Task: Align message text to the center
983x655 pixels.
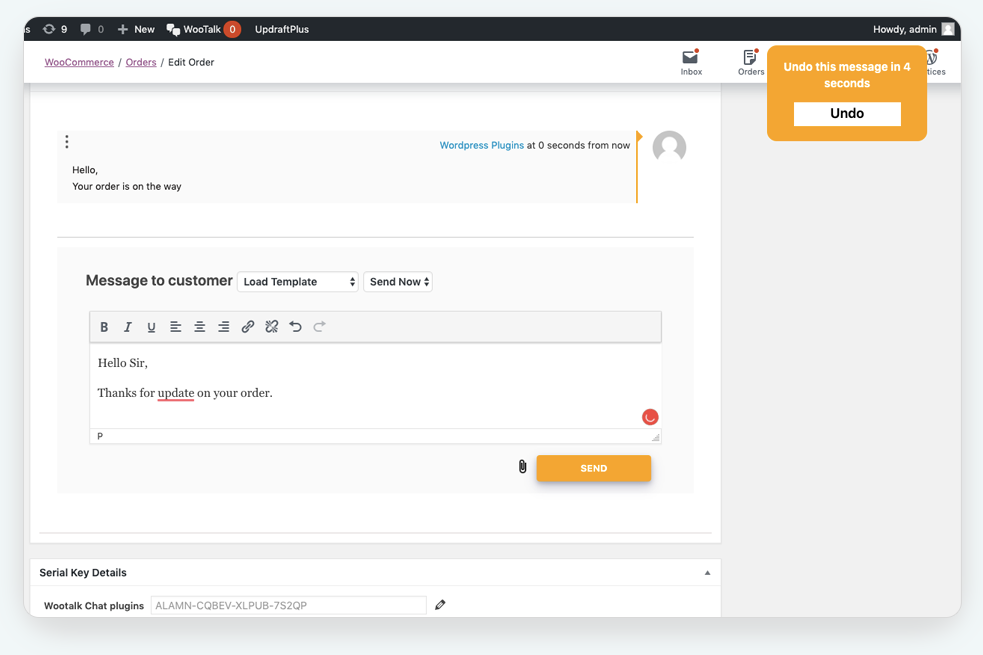Action: 199,326
